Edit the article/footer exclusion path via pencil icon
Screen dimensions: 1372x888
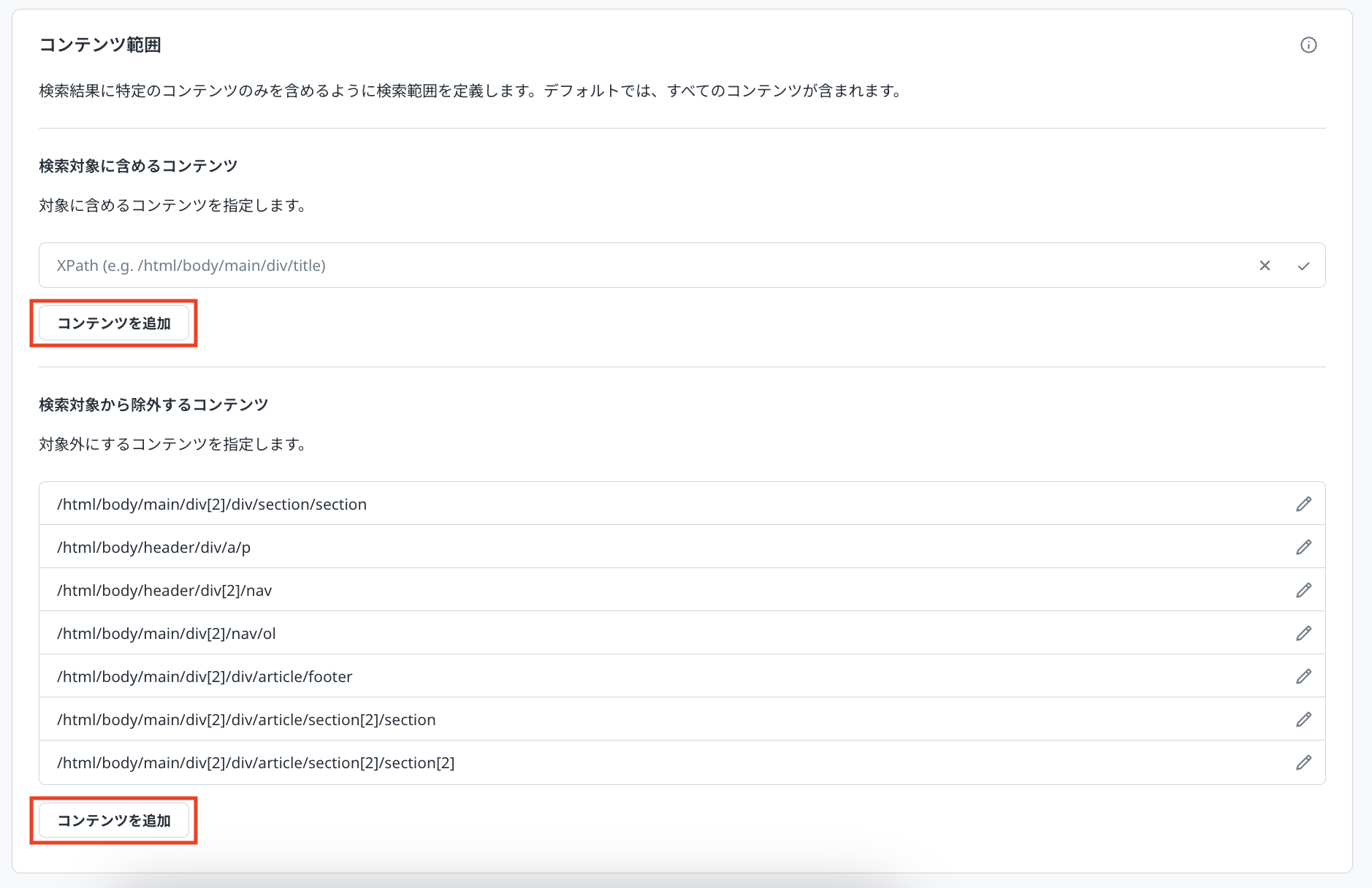(x=1303, y=676)
